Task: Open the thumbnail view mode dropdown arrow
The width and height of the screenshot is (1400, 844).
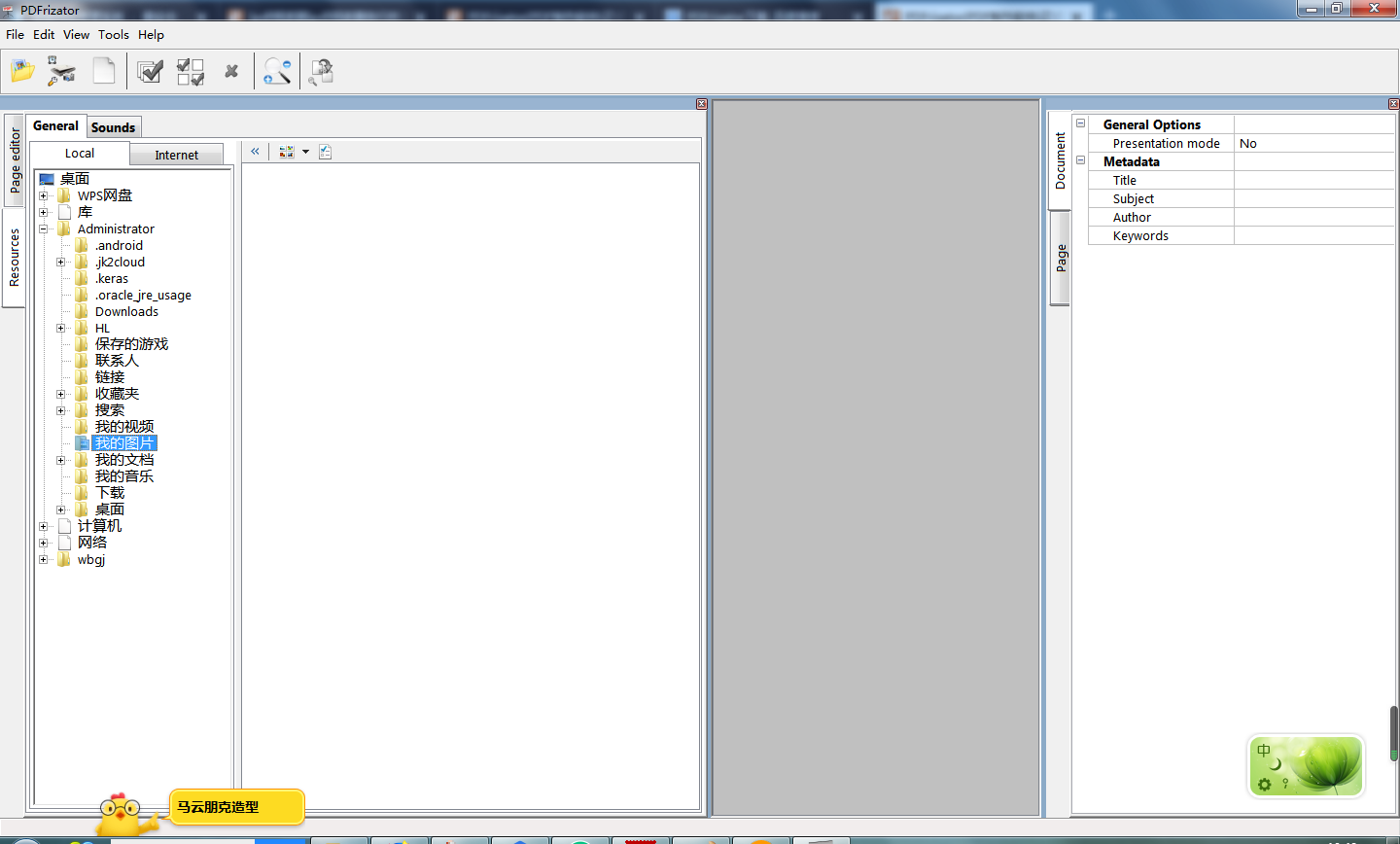Action: click(x=305, y=152)
